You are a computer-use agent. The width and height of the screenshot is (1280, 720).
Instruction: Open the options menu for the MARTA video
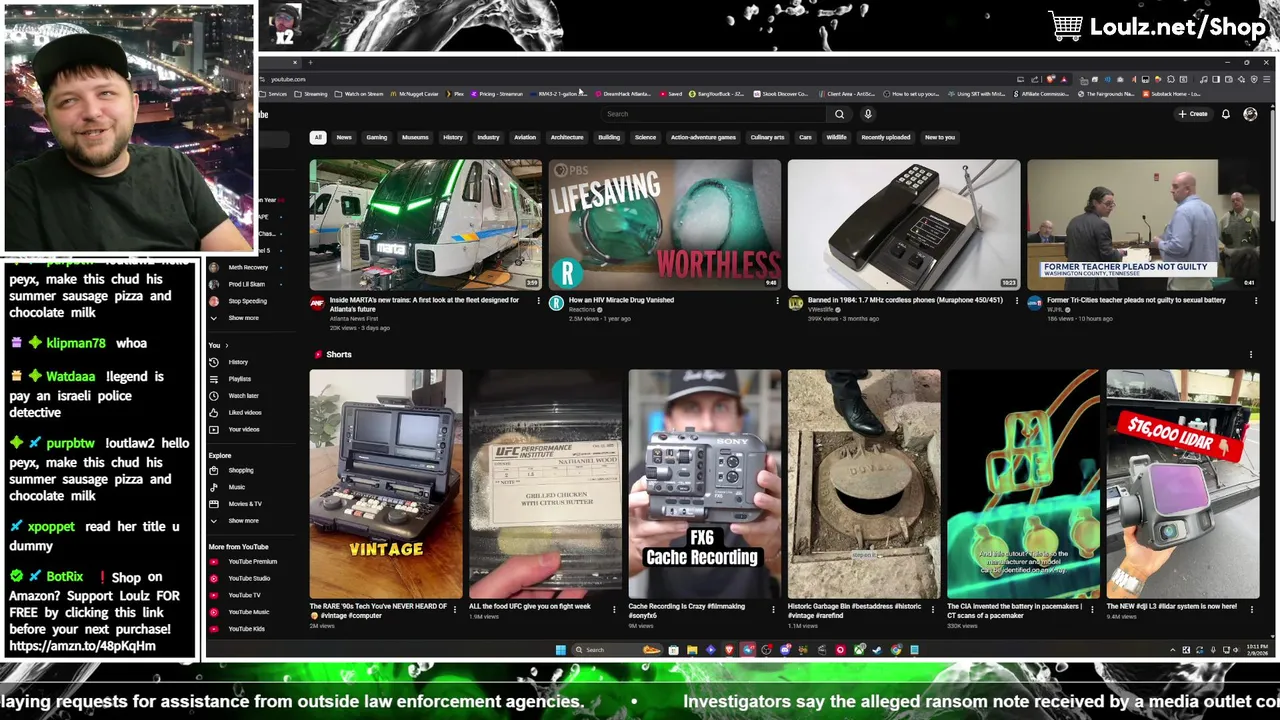pos(538,301)
